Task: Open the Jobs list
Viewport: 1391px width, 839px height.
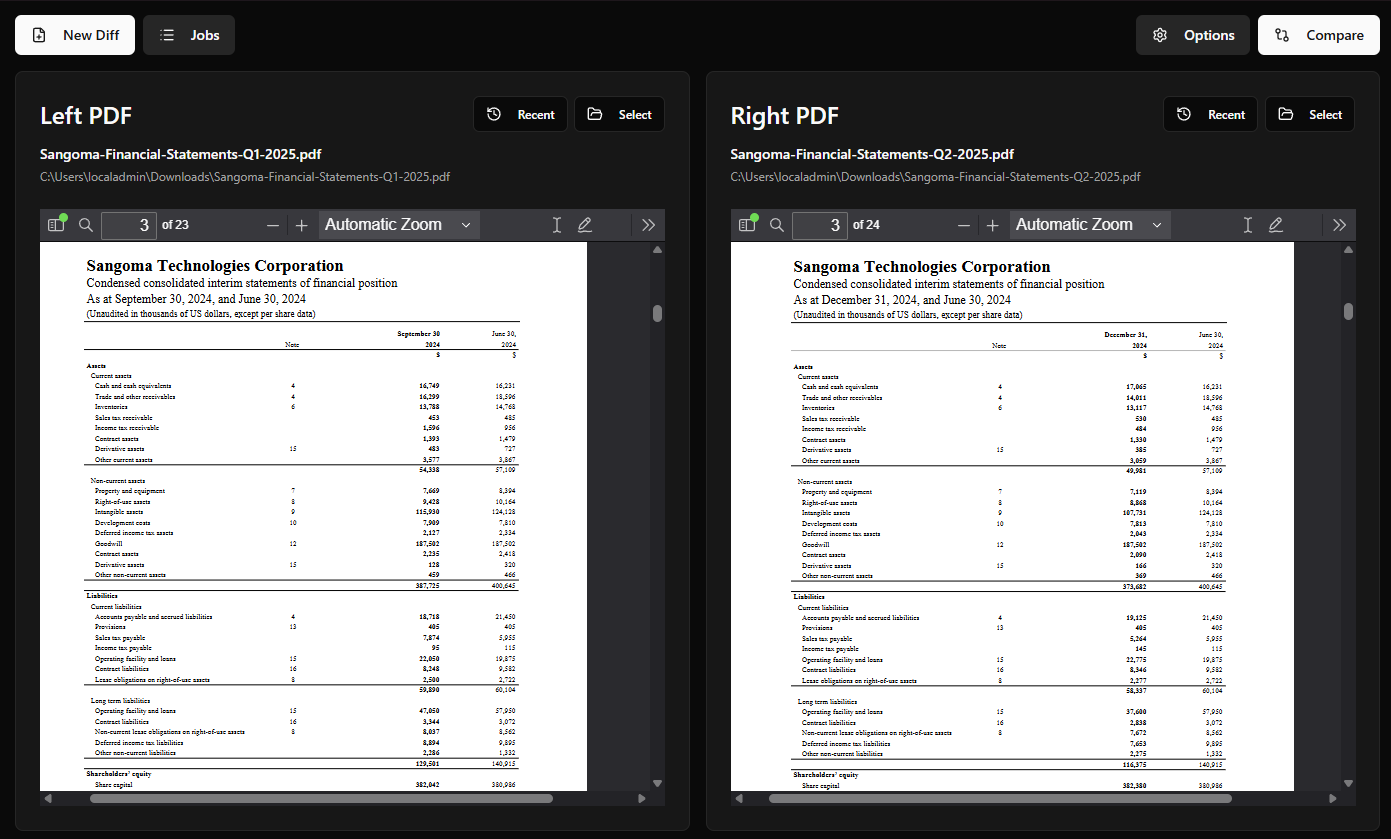Action: (189, 35)
